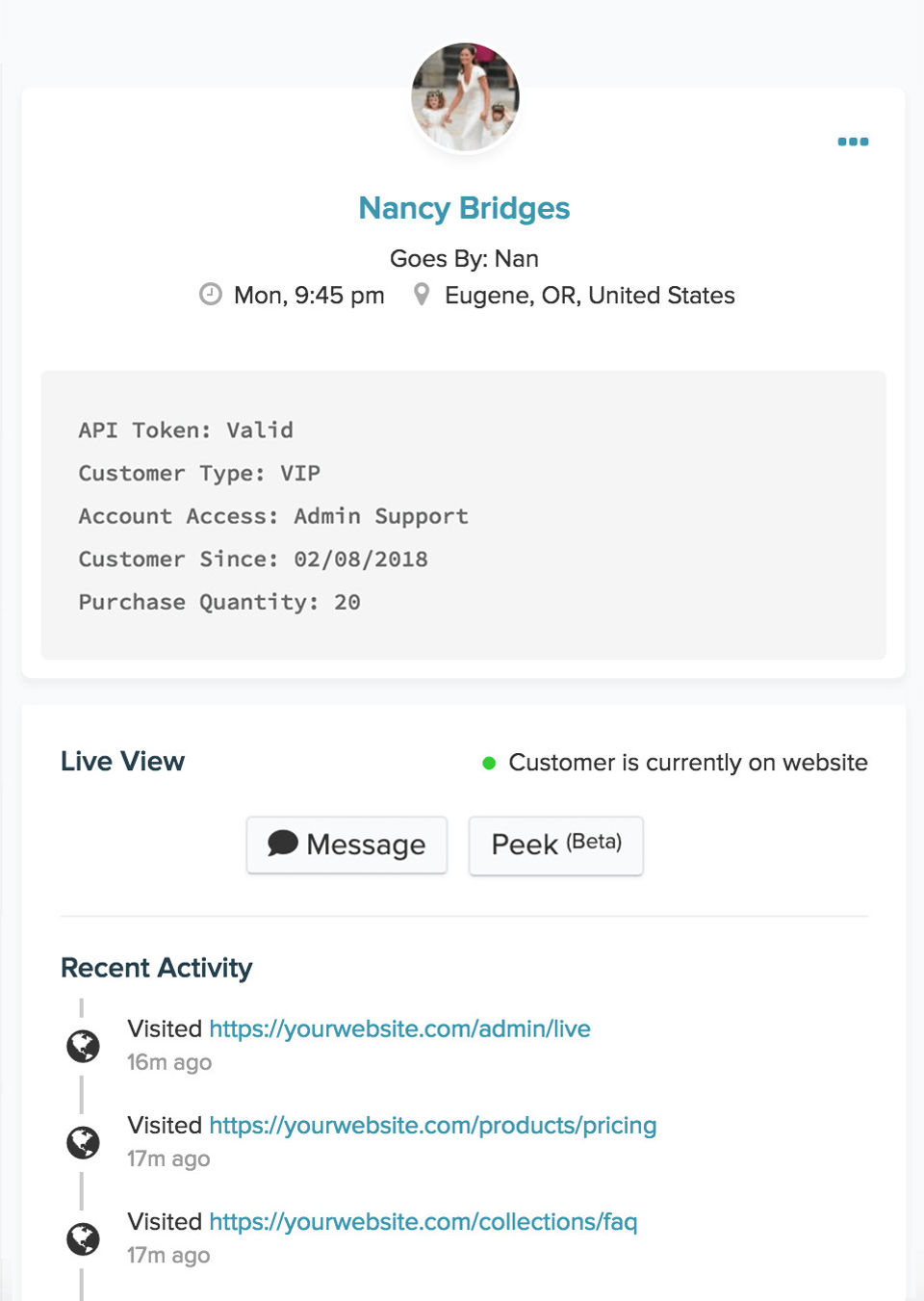Click the Message button
Image resolution: width=924 pixels, height=1301 pixels.
pos(346,845)
